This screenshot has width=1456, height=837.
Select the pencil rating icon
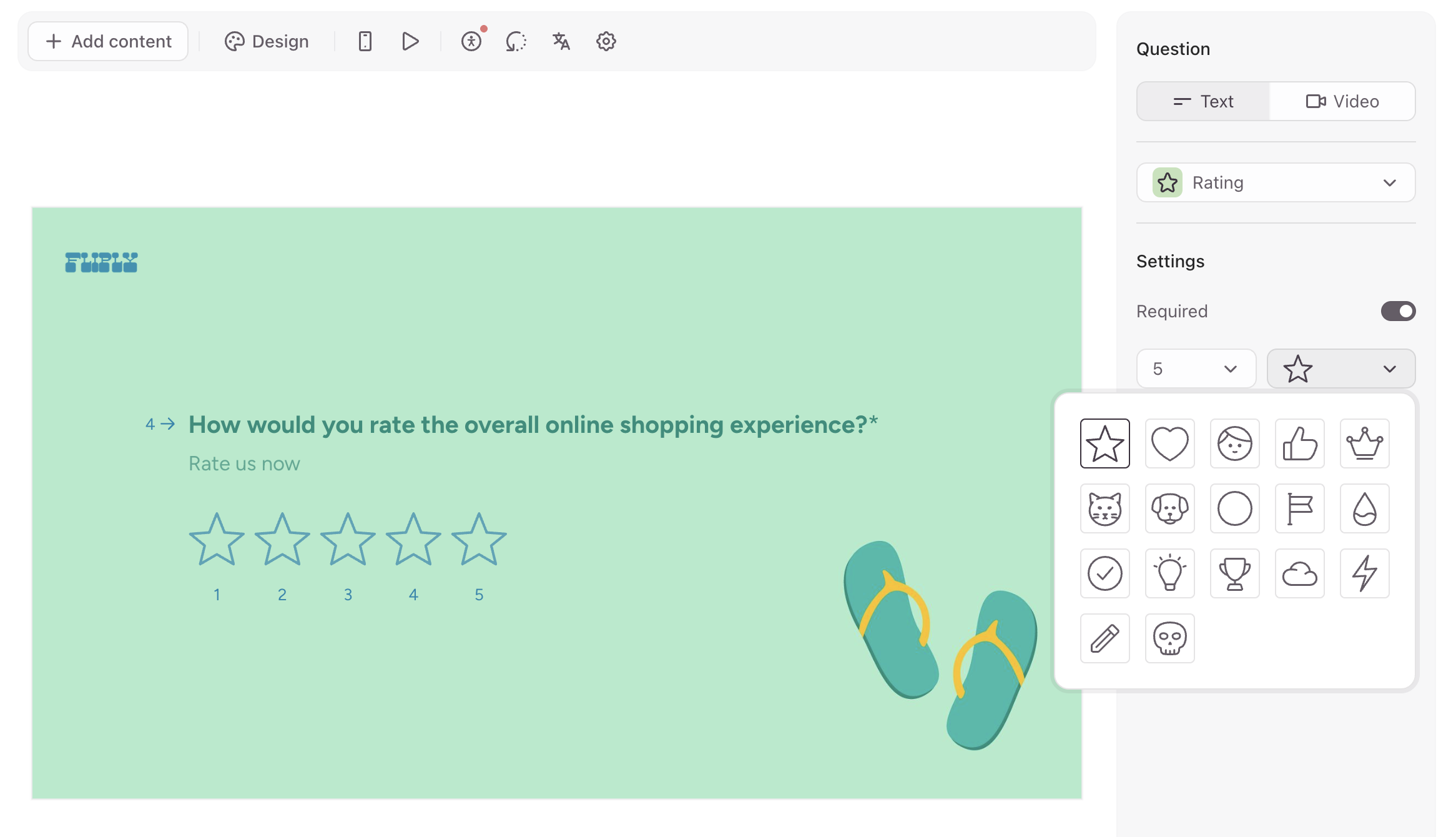(1104, 638)
